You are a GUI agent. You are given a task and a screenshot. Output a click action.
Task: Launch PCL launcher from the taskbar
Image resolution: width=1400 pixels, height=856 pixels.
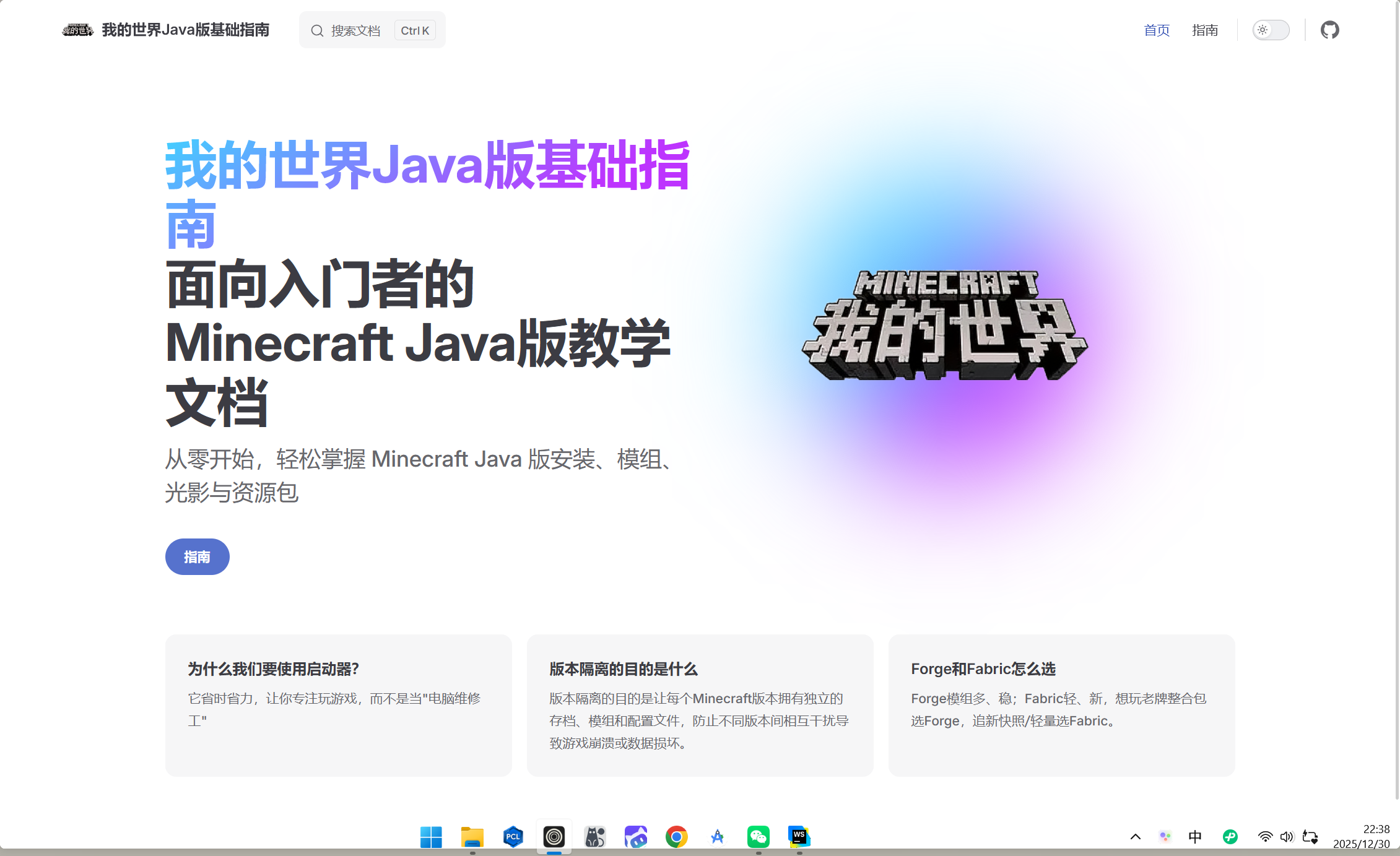tap(512, 836)
